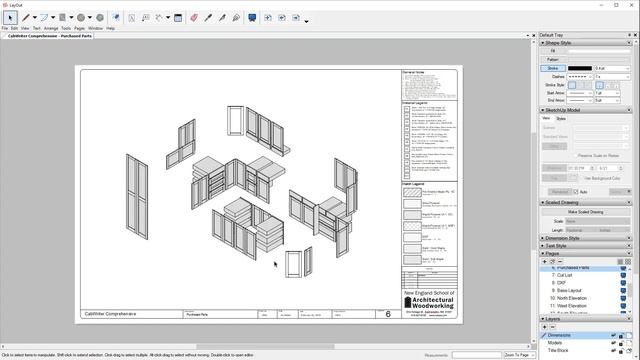The width and height of the screenshot is (640, 360).
Task: Open the Table tool
Action: point(178,18)
